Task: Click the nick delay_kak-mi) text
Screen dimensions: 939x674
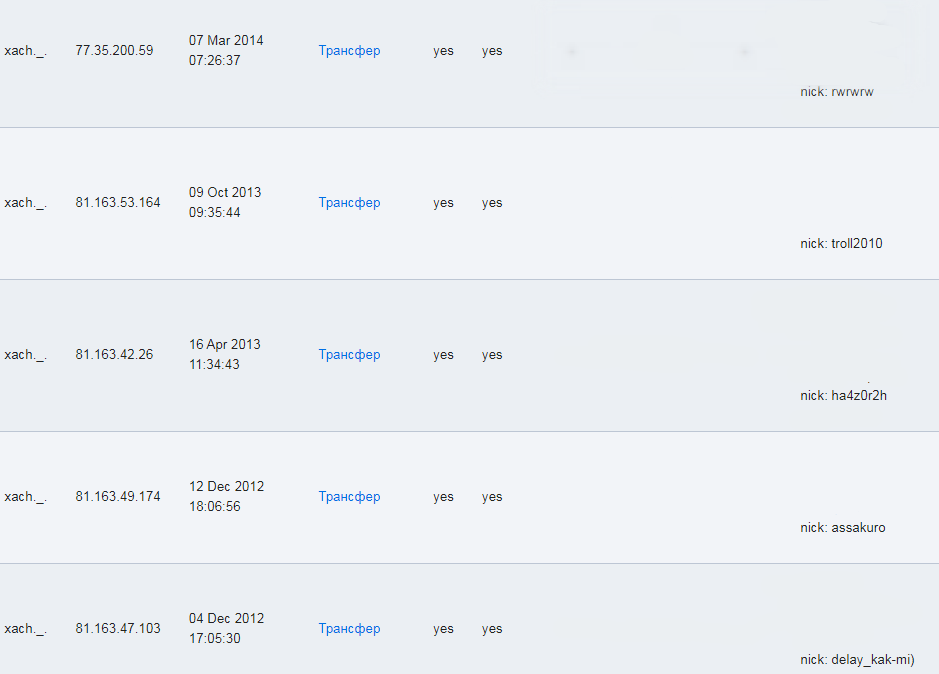Action: coord(857,660)
